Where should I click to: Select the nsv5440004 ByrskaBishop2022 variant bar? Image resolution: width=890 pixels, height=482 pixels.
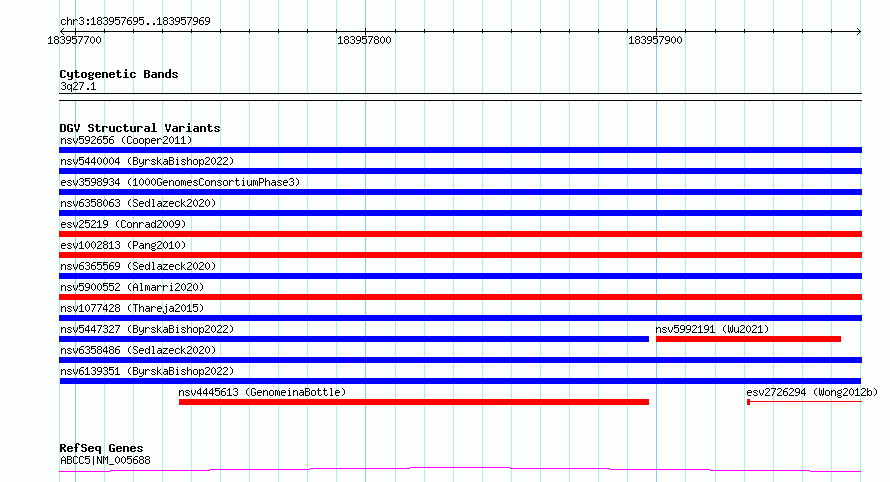460,171
